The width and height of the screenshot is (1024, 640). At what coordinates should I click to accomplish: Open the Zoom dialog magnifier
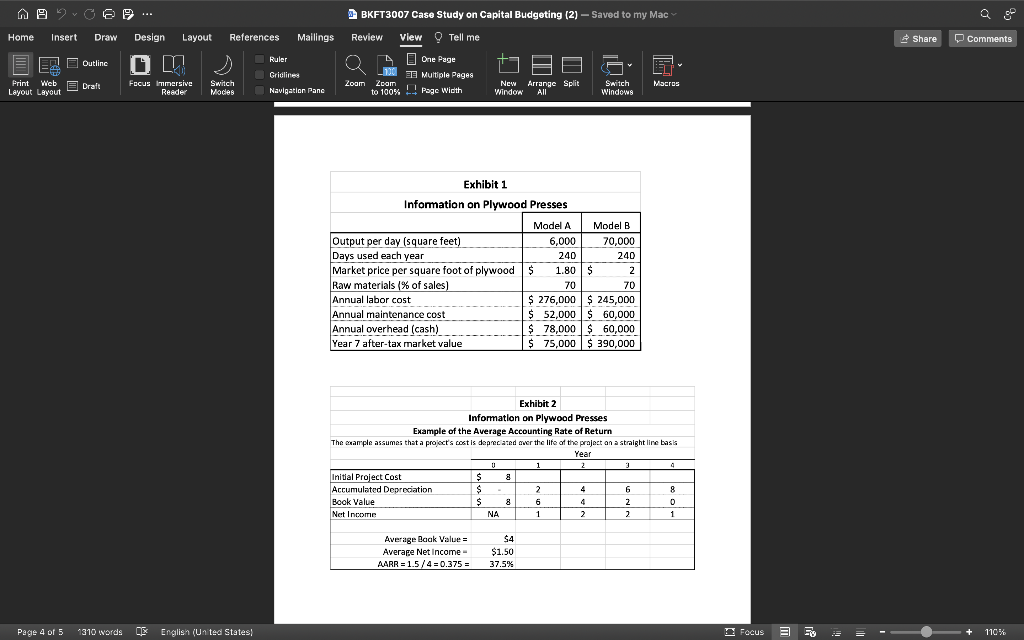pyautogui.click(x=355, y=71)
